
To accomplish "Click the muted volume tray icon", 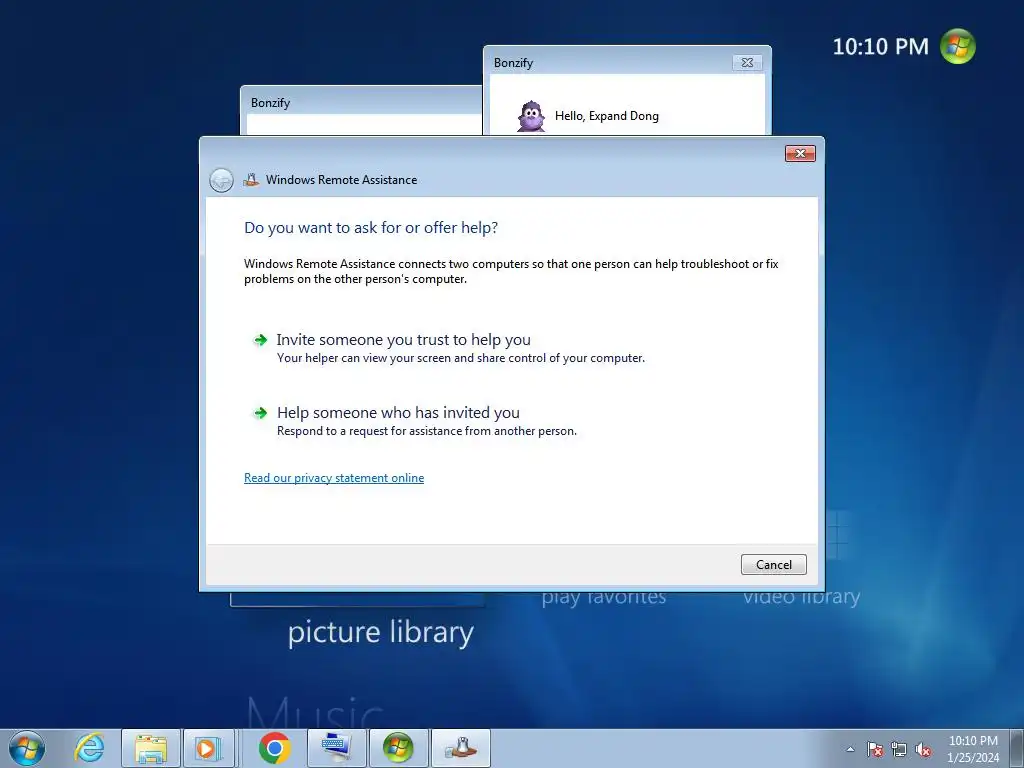I will (x=923, y=749).
